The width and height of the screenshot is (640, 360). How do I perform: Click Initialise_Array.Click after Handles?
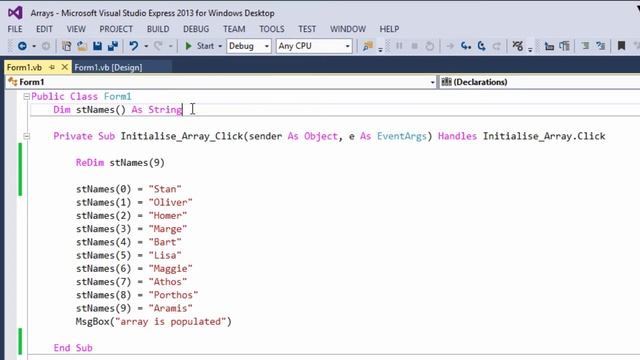(544, 136)
